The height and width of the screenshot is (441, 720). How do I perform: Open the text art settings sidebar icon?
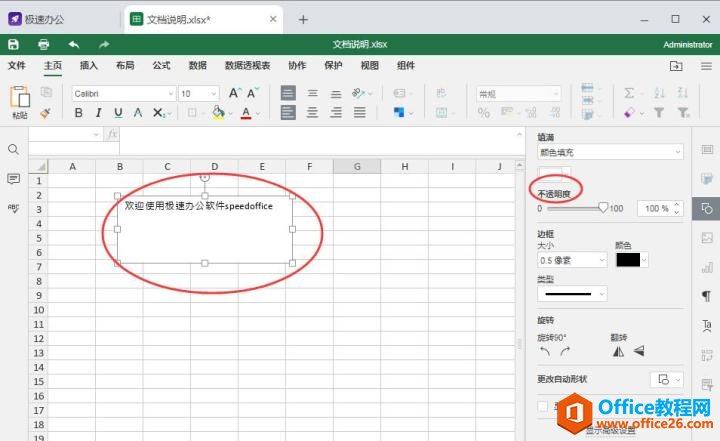707,326
